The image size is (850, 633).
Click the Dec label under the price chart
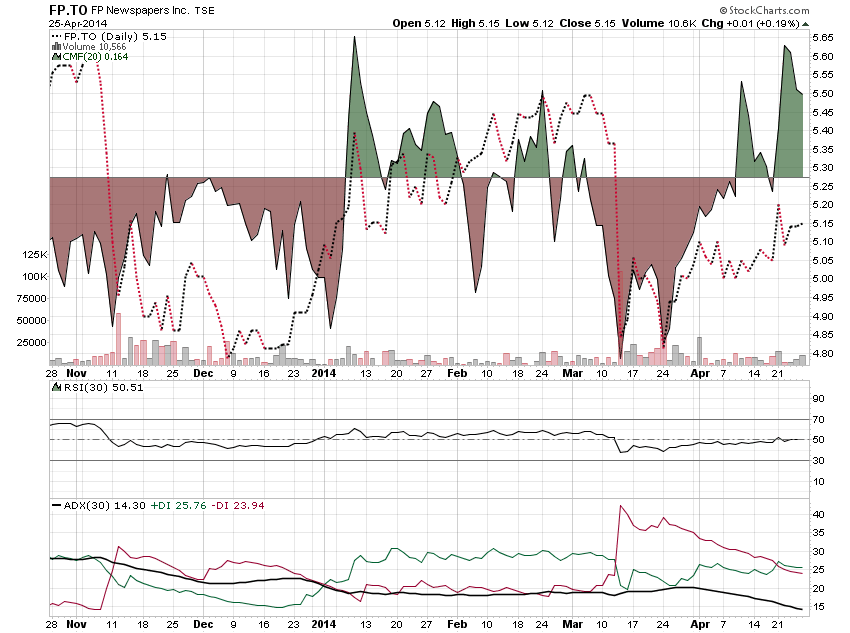coord(203,373)
